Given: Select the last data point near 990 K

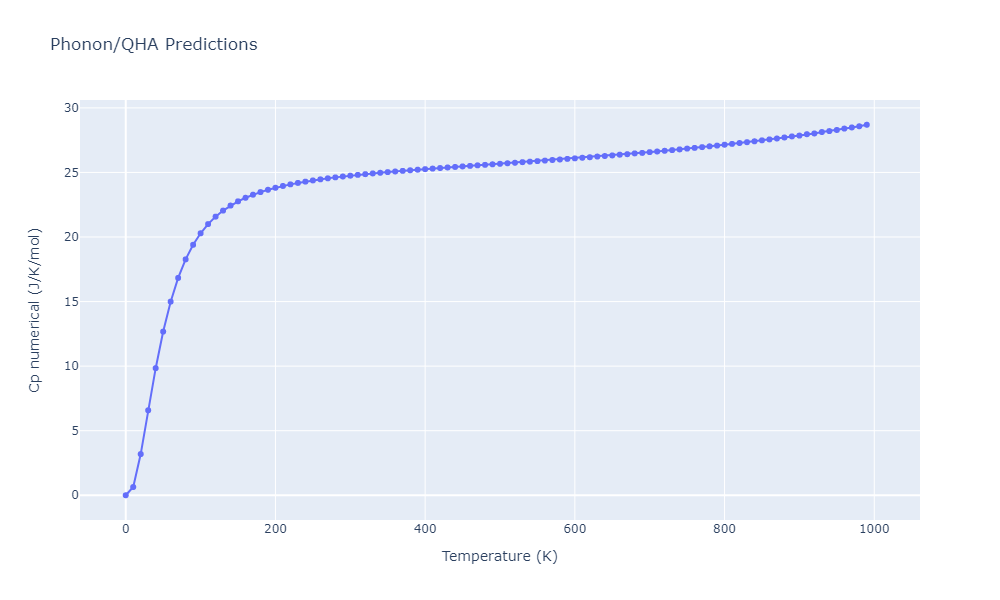Looking at the screenshot, I should click(x=866, y=125).
